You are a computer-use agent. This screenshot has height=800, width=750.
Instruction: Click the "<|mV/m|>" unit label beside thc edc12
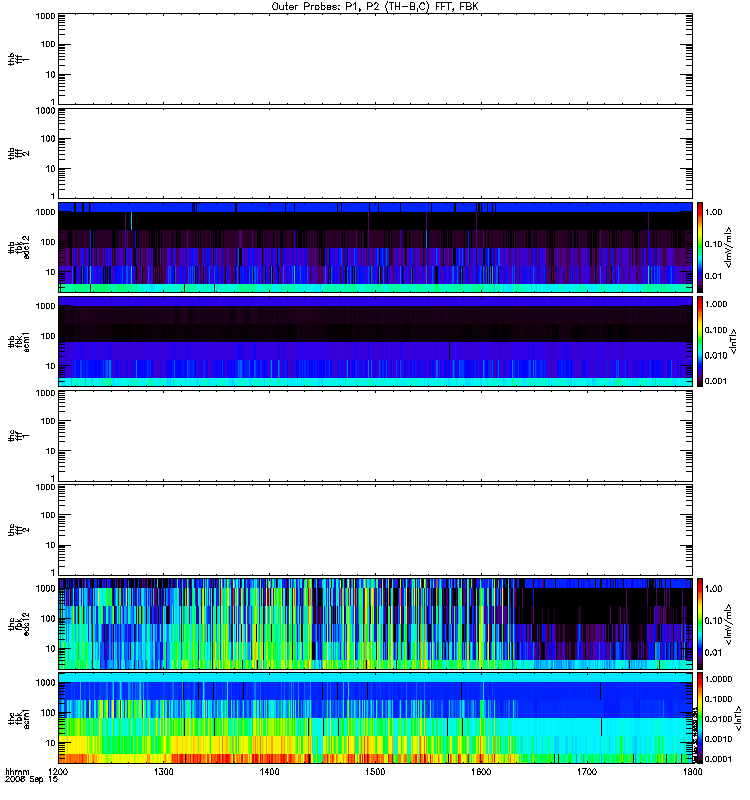click(x=729, y=624)
